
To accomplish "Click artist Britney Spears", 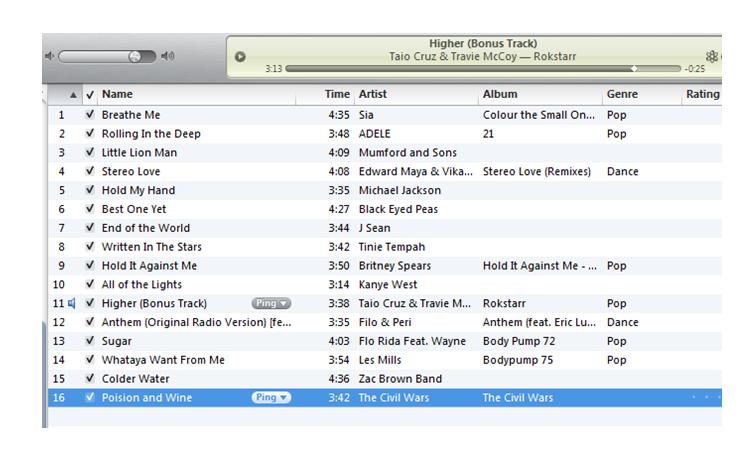I will (x=395, y=266).
